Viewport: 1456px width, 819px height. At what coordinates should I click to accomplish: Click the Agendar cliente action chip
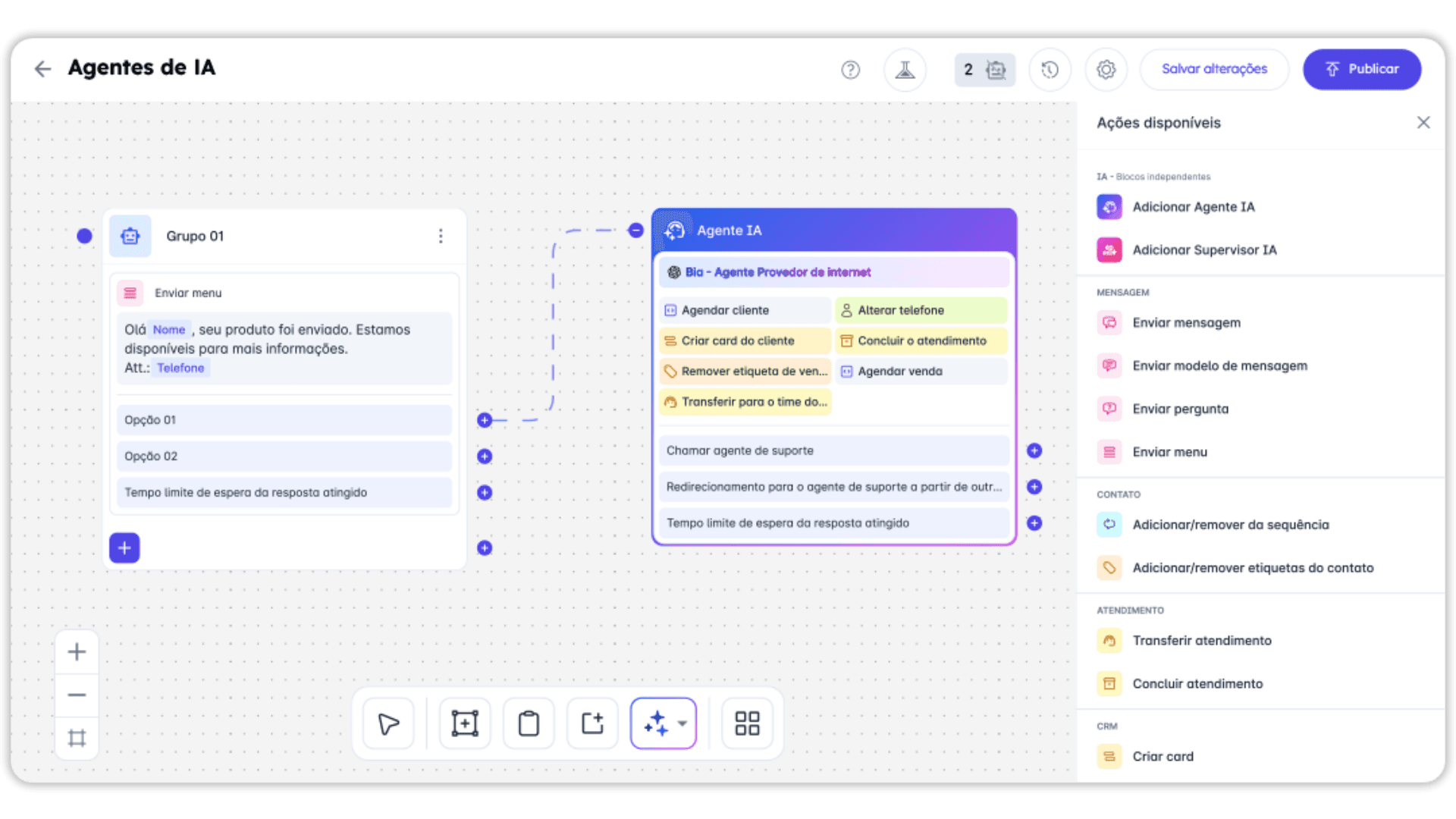click(x=745, y=310)
